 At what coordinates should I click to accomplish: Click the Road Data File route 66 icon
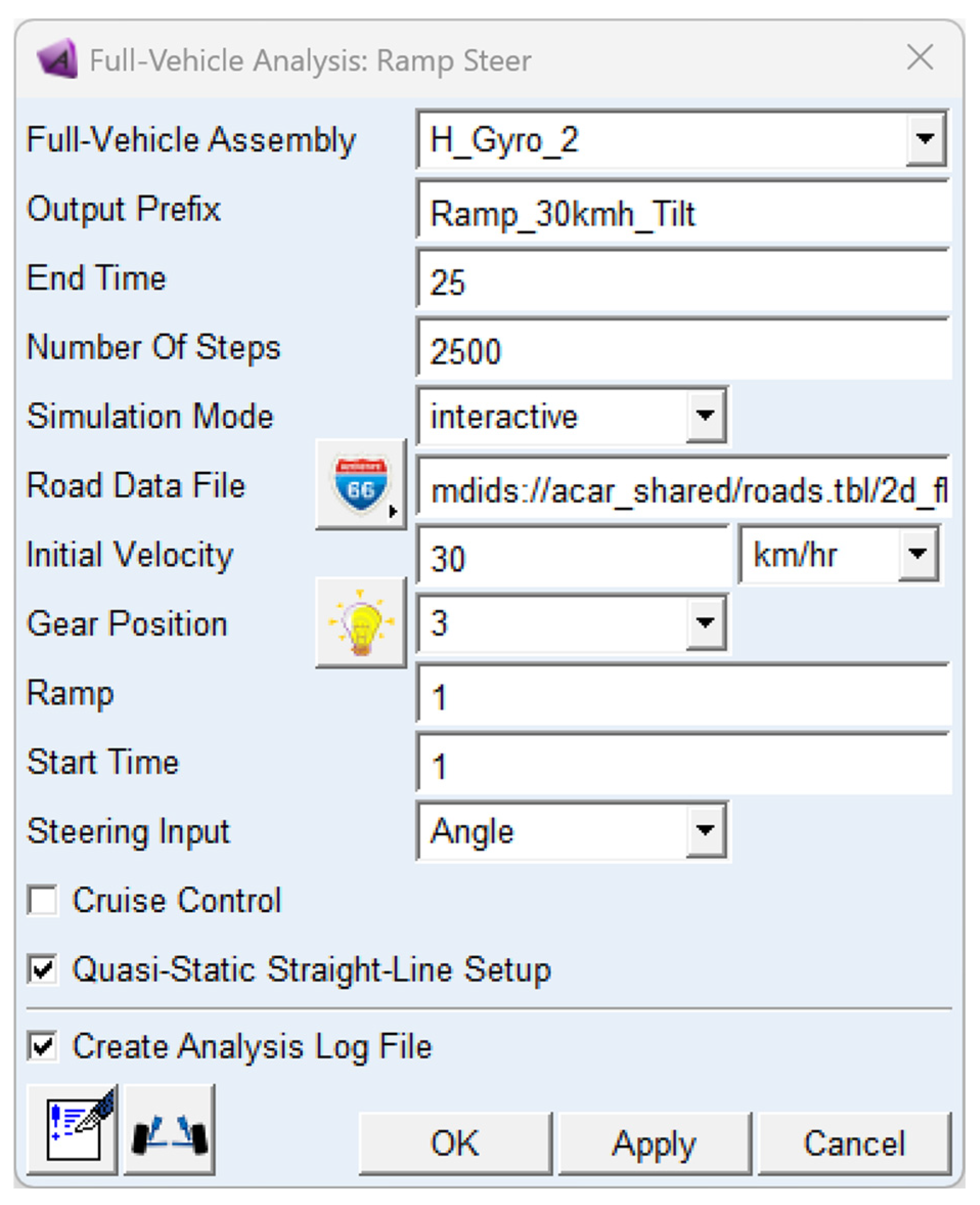tap(361, 485)
